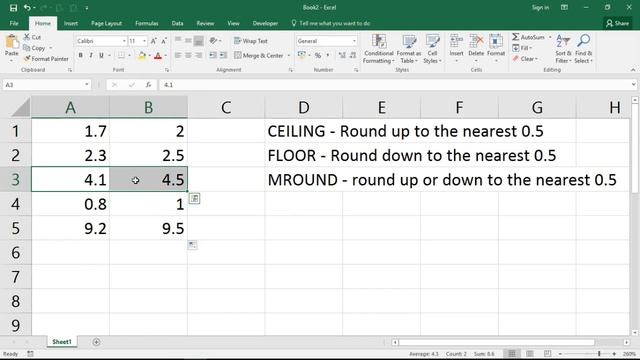Toggle Wrap Text

pyautogui.click(x=251, y=41)
